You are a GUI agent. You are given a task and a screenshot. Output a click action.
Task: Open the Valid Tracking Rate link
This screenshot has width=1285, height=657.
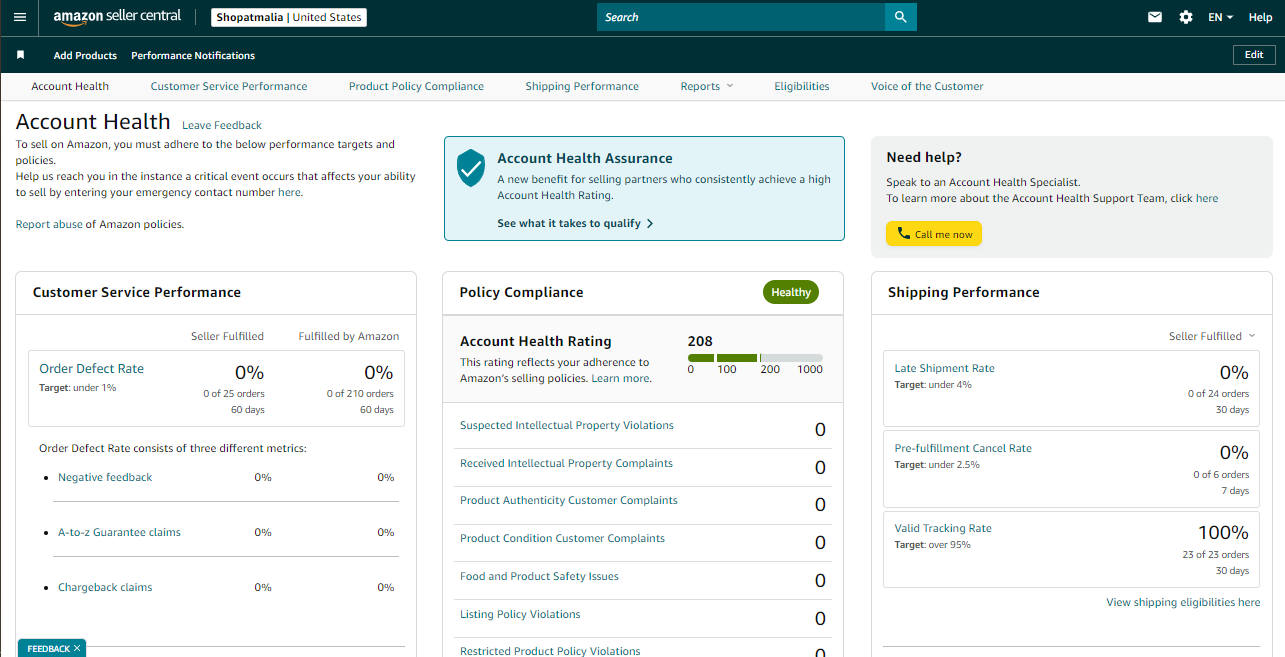pyautogui.click(x=943, y=528)
